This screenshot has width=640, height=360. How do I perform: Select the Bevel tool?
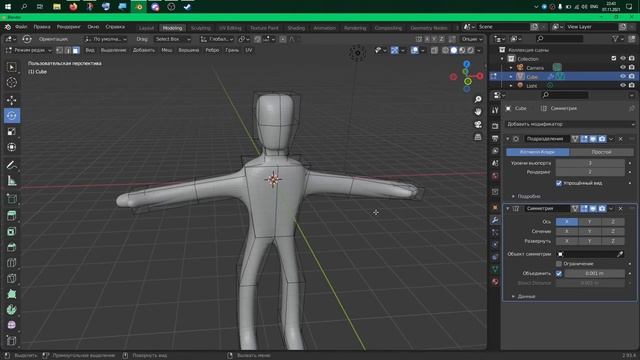click(x=11, y=247)
